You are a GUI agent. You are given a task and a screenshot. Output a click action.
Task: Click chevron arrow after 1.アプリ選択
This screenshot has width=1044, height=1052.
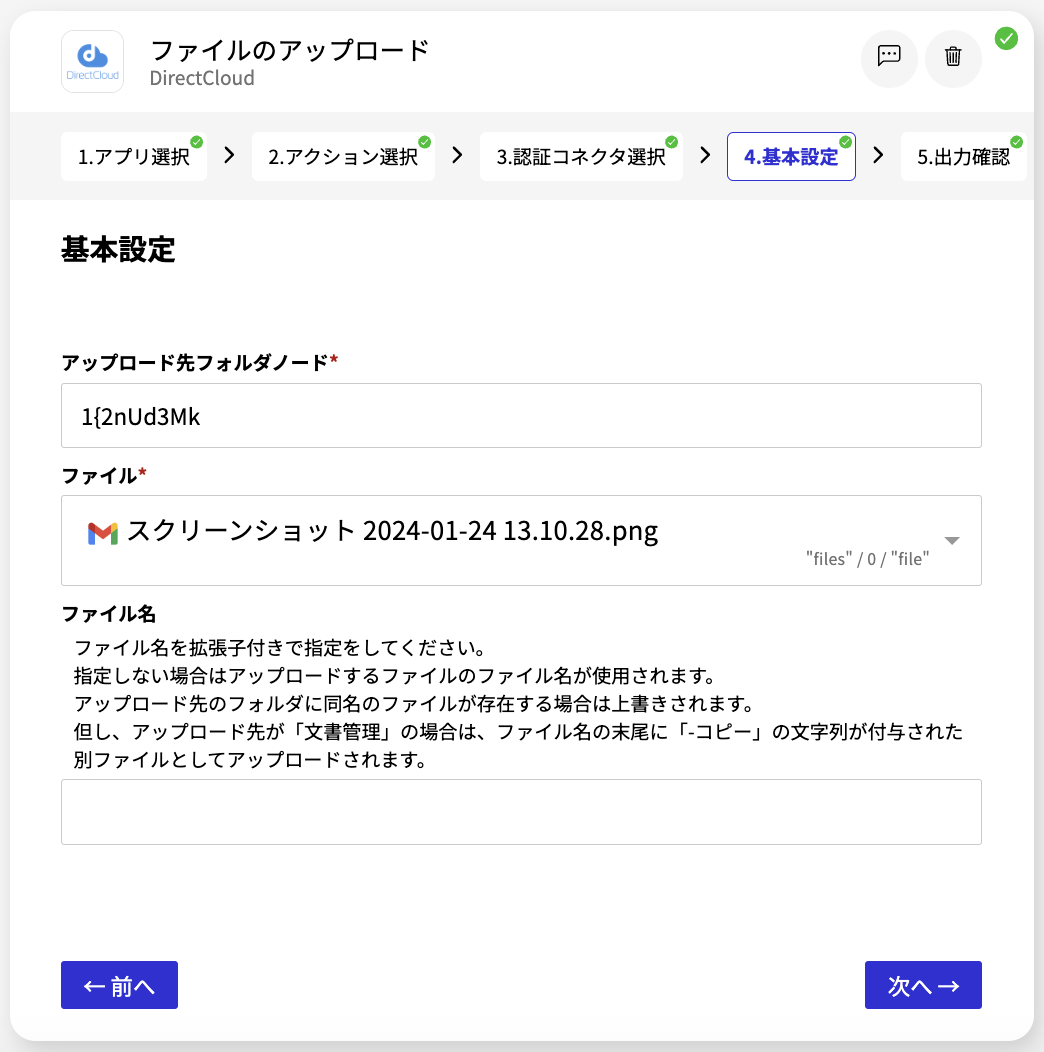(x=229, y=156)
